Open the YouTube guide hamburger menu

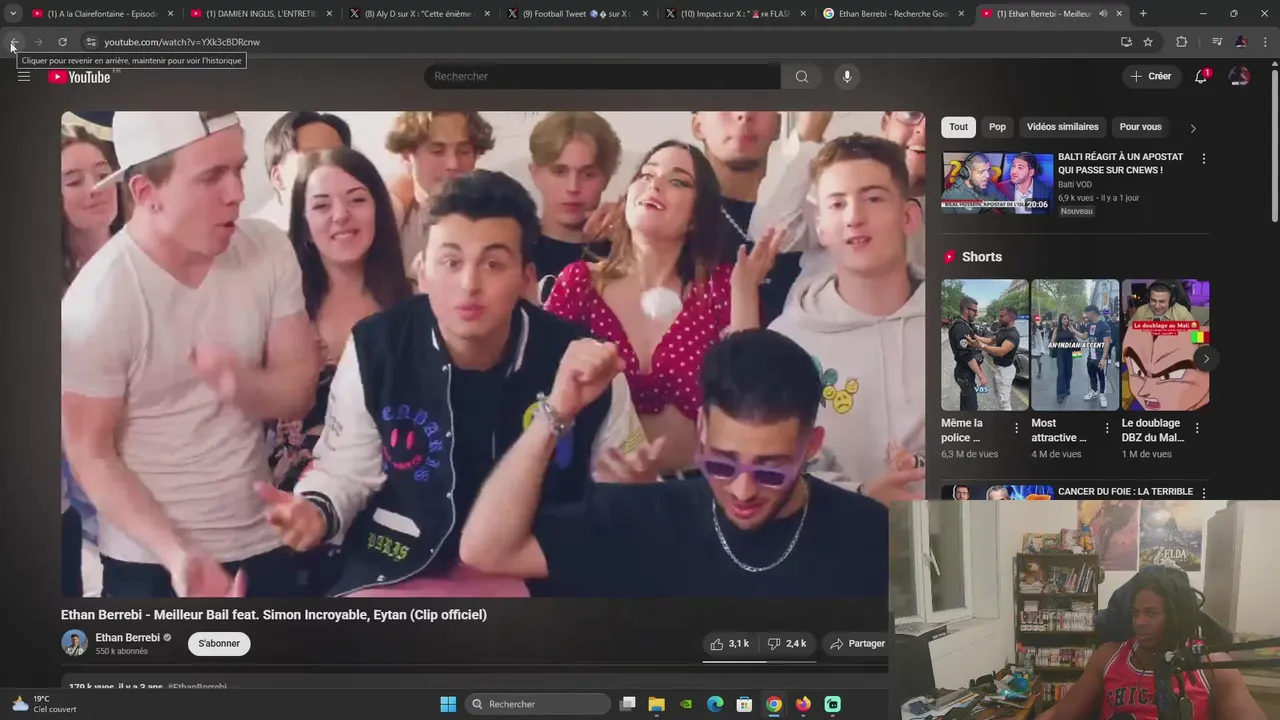click(24, 76)
